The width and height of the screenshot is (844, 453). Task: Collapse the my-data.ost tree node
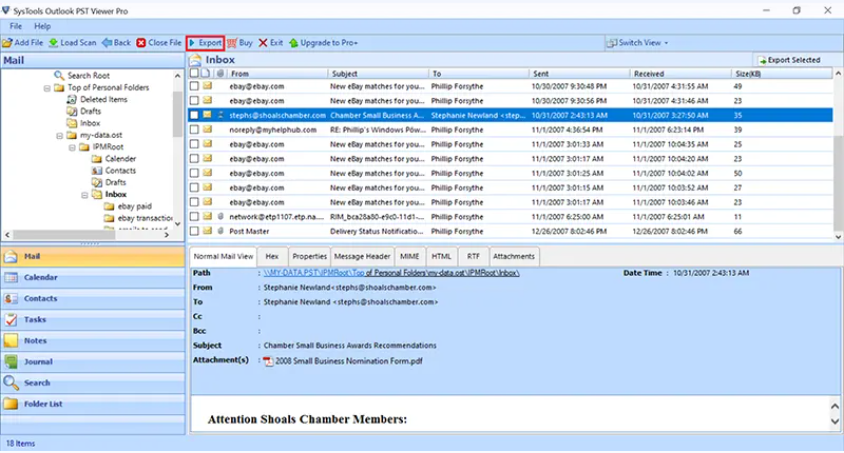(x=60, y=136)
